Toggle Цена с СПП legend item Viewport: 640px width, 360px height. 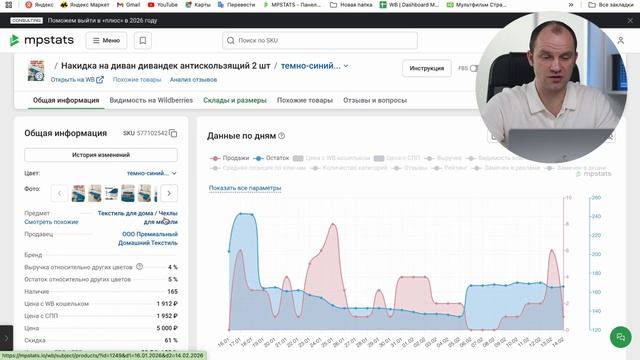click(397, 158)
